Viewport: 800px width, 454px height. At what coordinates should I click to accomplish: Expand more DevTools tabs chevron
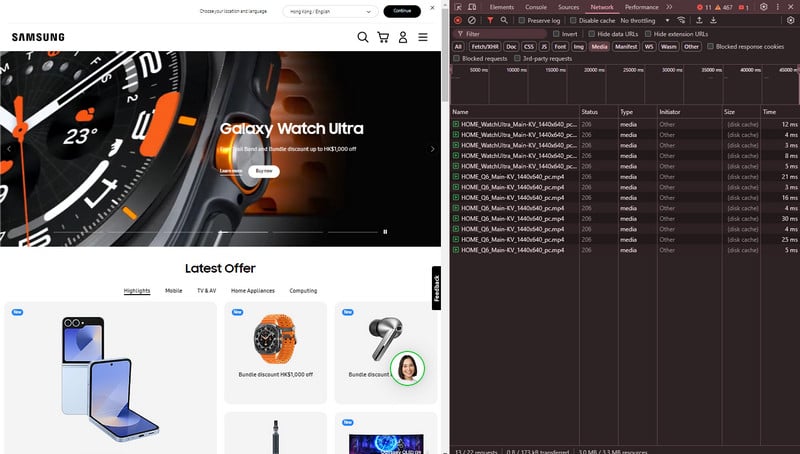(x=669, y=7)
